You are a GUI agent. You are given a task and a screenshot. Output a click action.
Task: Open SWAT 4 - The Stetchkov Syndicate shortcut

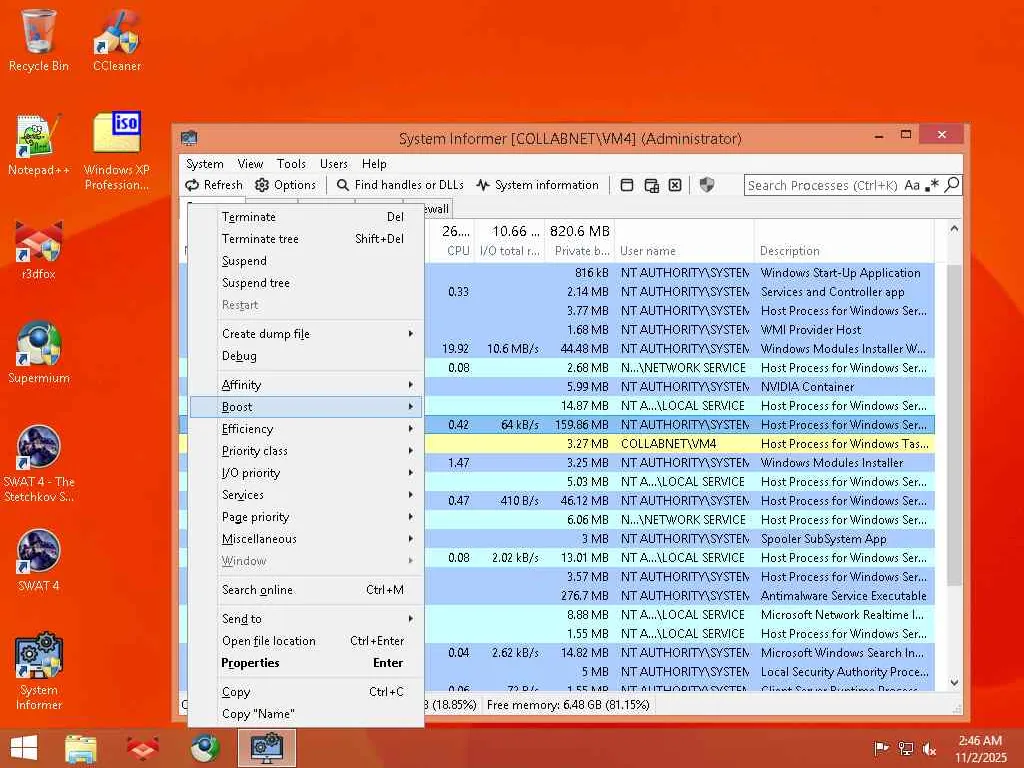(x=39, y=464)
